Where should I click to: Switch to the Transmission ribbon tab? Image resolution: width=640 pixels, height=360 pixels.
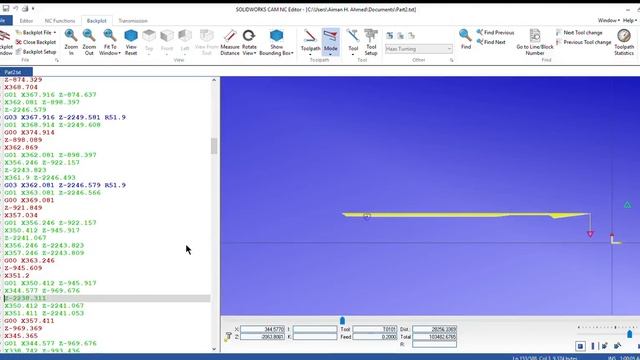pyautogui.click(x=133, y=20)
